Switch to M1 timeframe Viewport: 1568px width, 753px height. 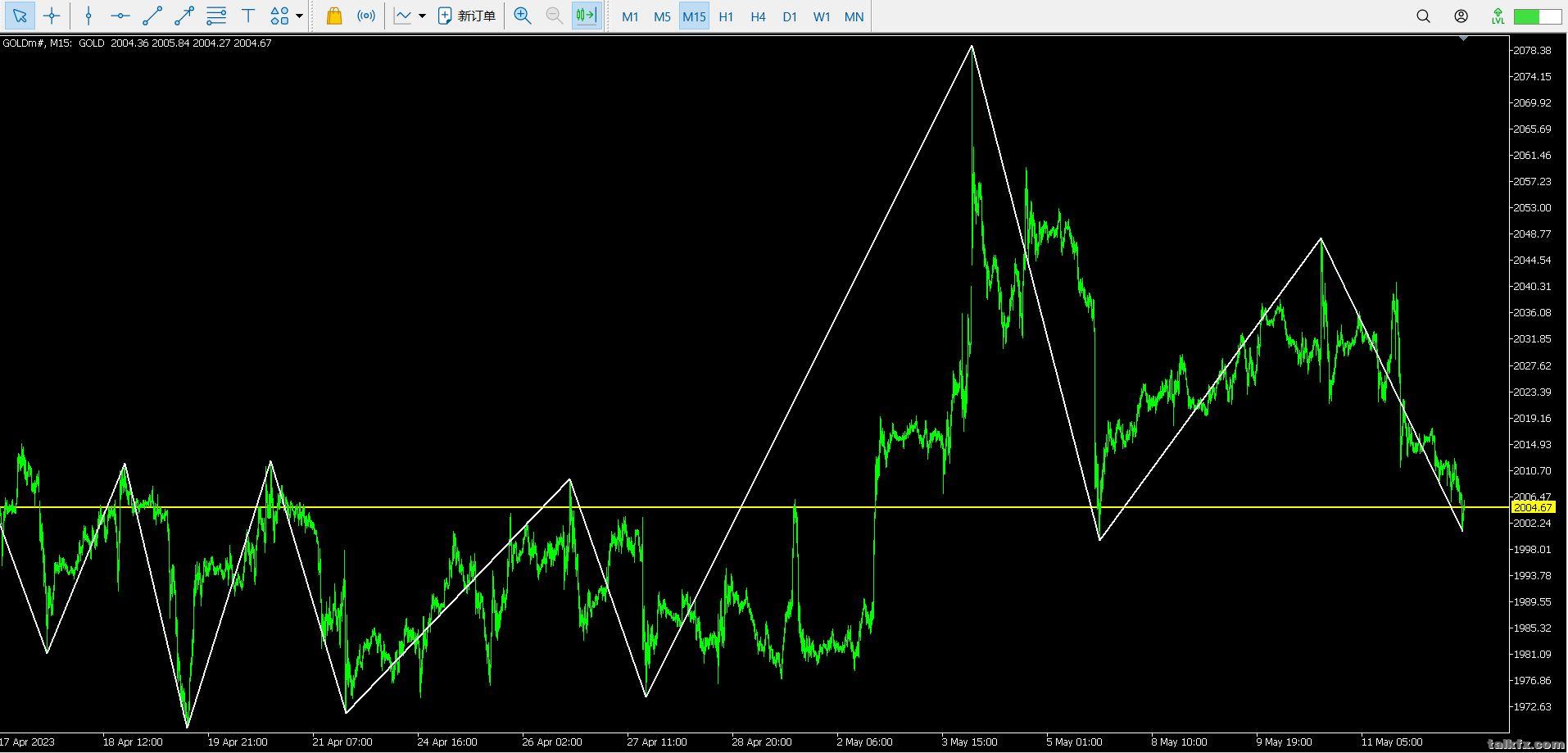point(630,16)
